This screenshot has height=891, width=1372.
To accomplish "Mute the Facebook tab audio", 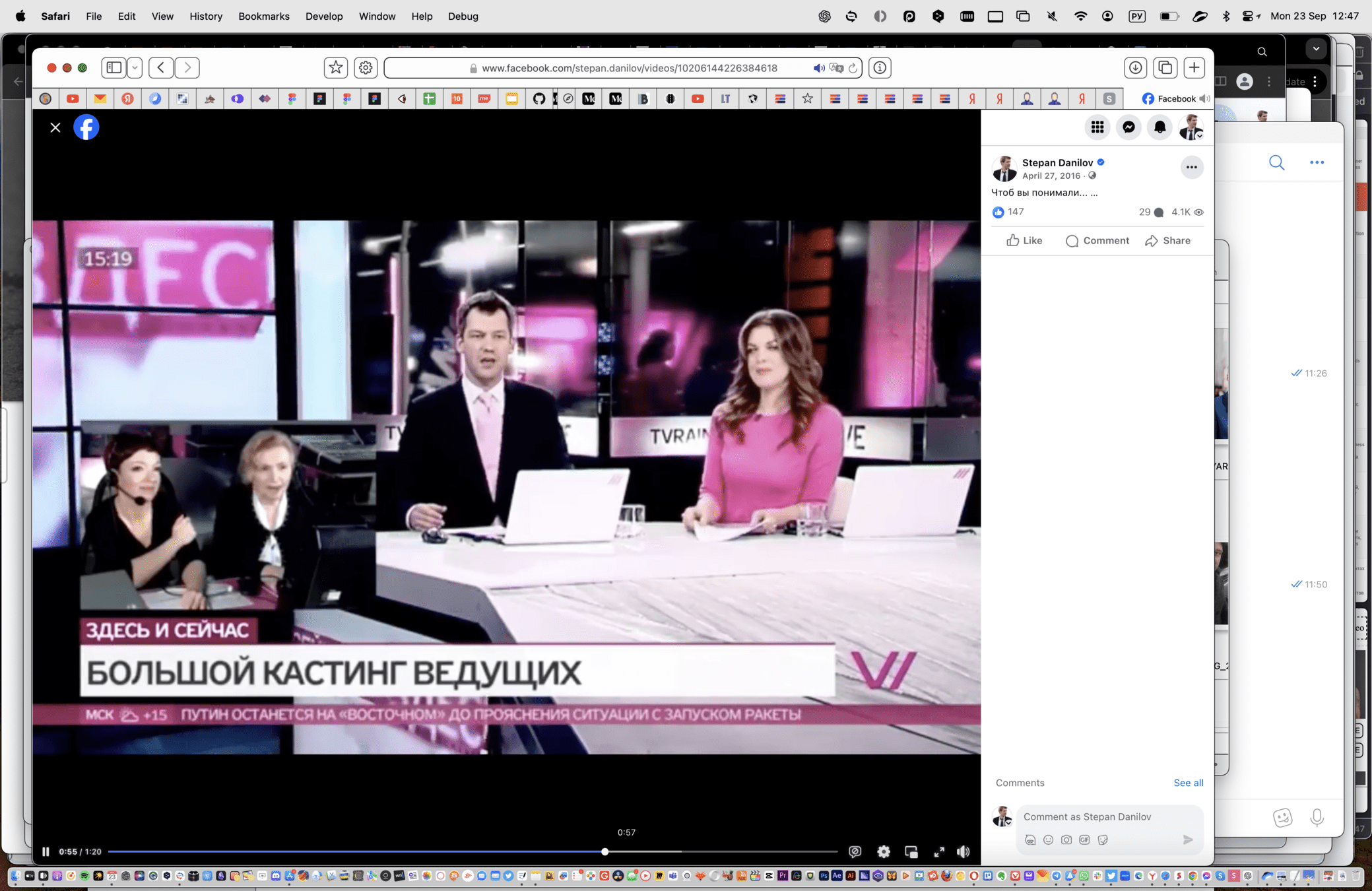I will [1204, 98].
